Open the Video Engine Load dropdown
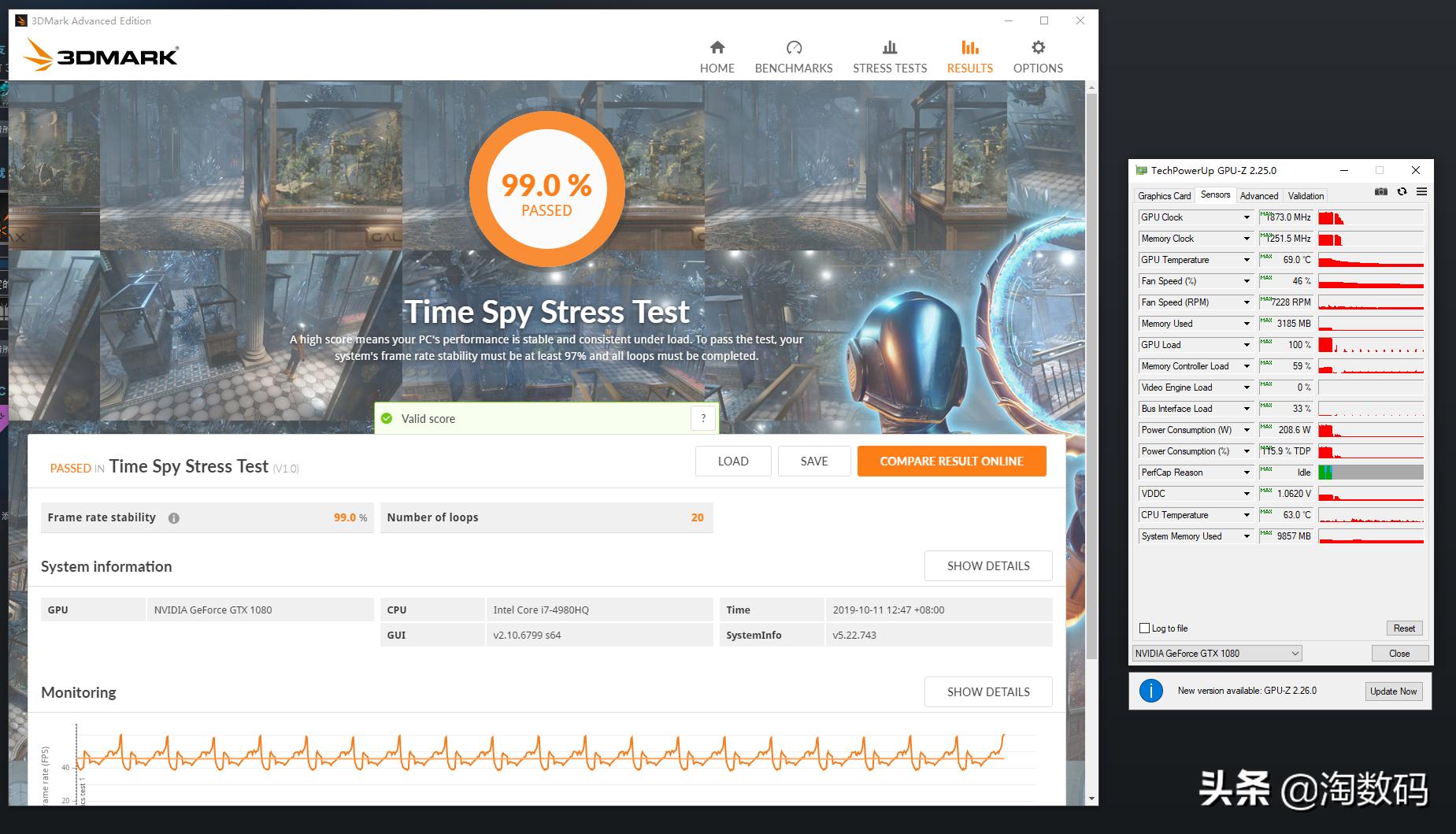1456x834 pixels. (x=1247, y=387)
